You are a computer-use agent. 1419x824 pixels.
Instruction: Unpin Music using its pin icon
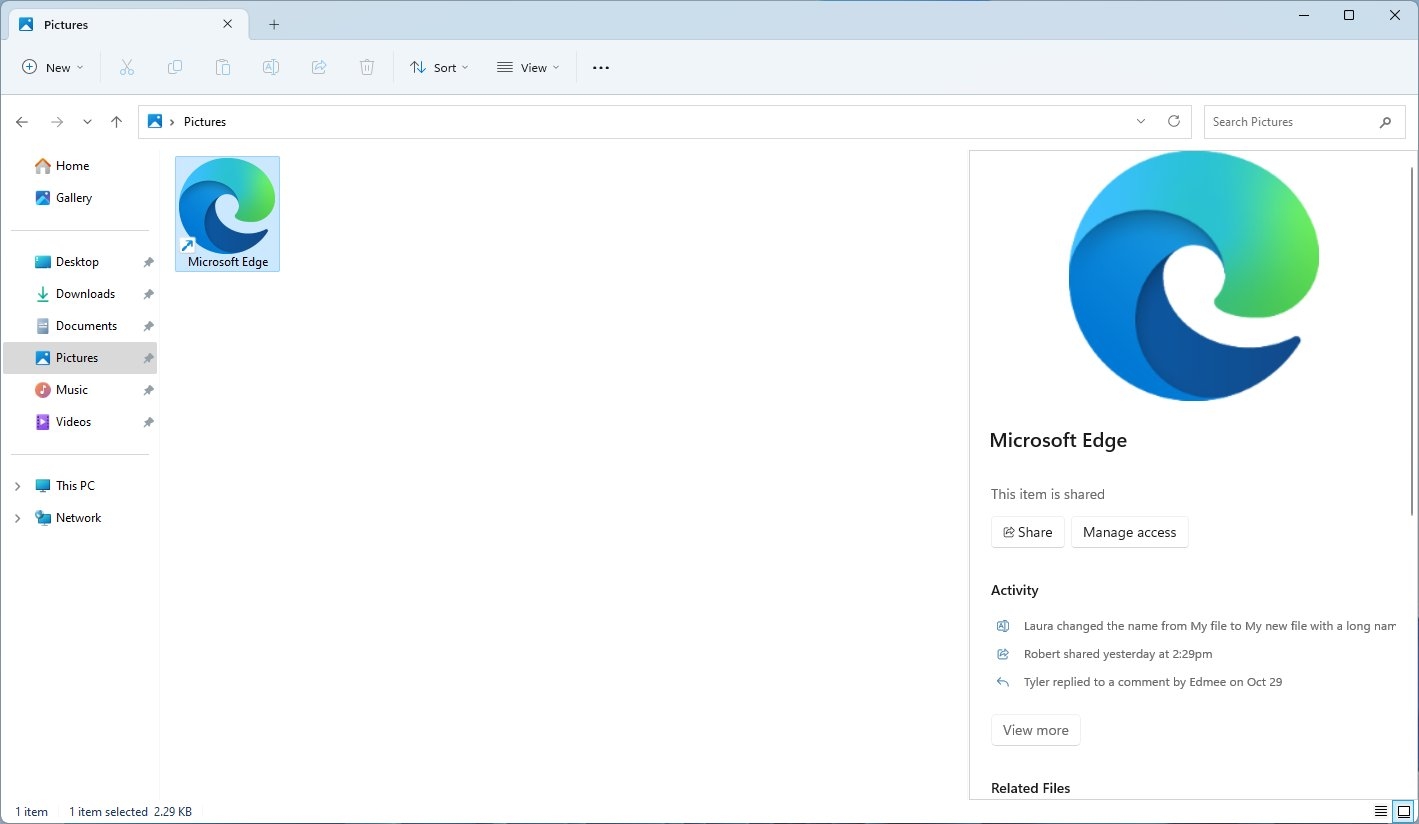tap(148, 390)
